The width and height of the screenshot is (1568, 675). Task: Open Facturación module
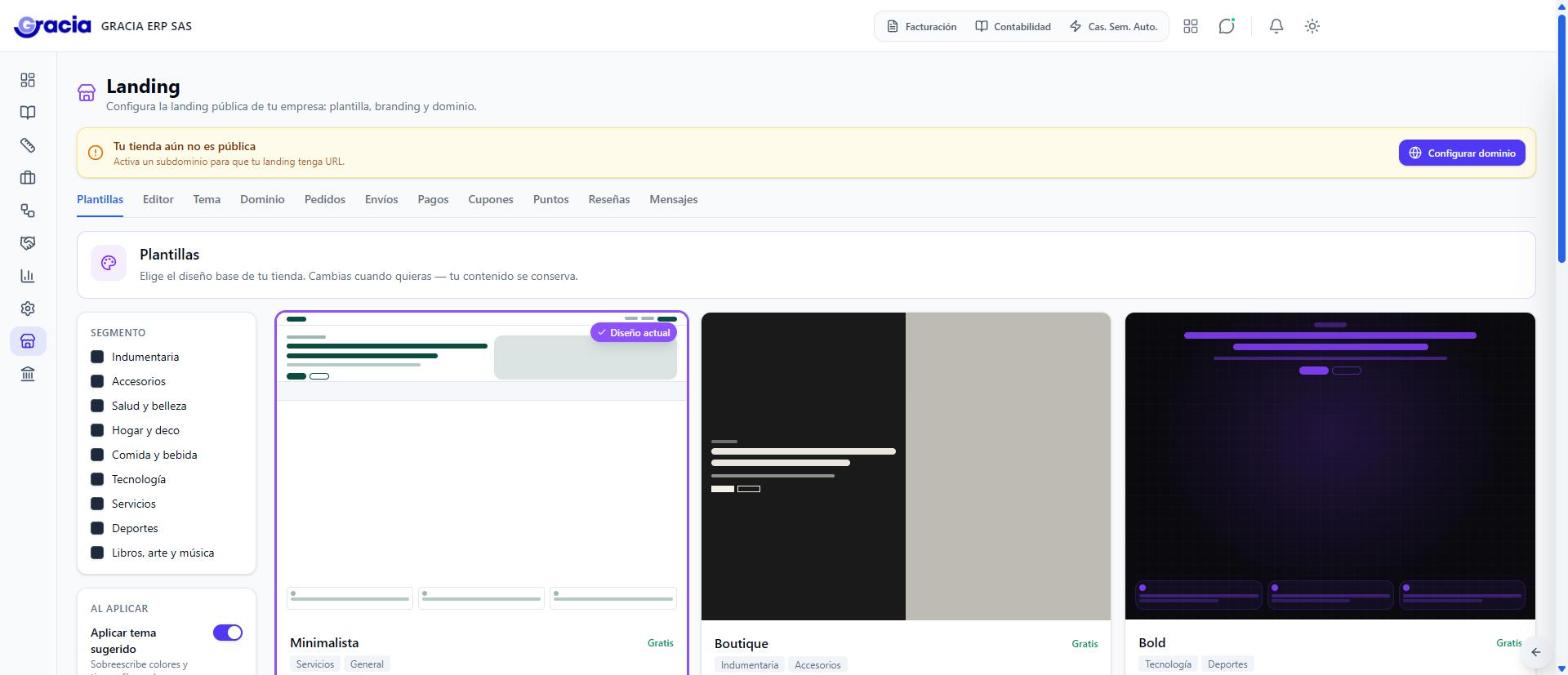pyautogui.click(x=922, y=27)
